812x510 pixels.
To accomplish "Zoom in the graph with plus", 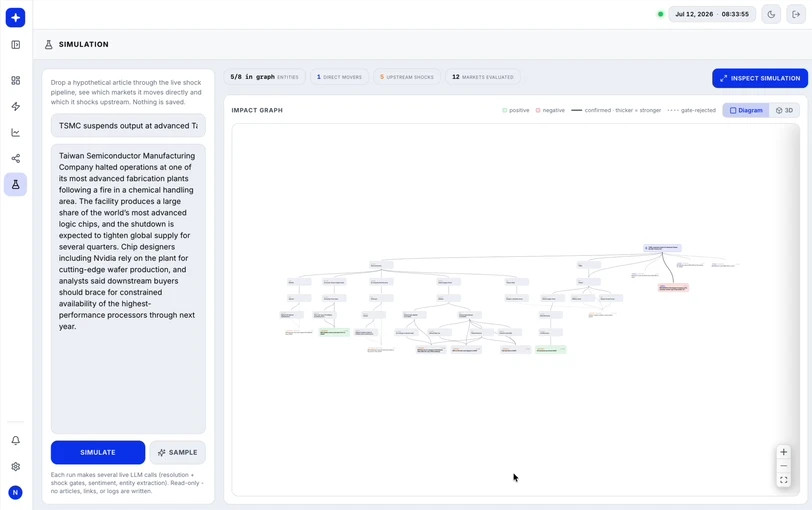I will pyautogui.click(x=784, y=452).
